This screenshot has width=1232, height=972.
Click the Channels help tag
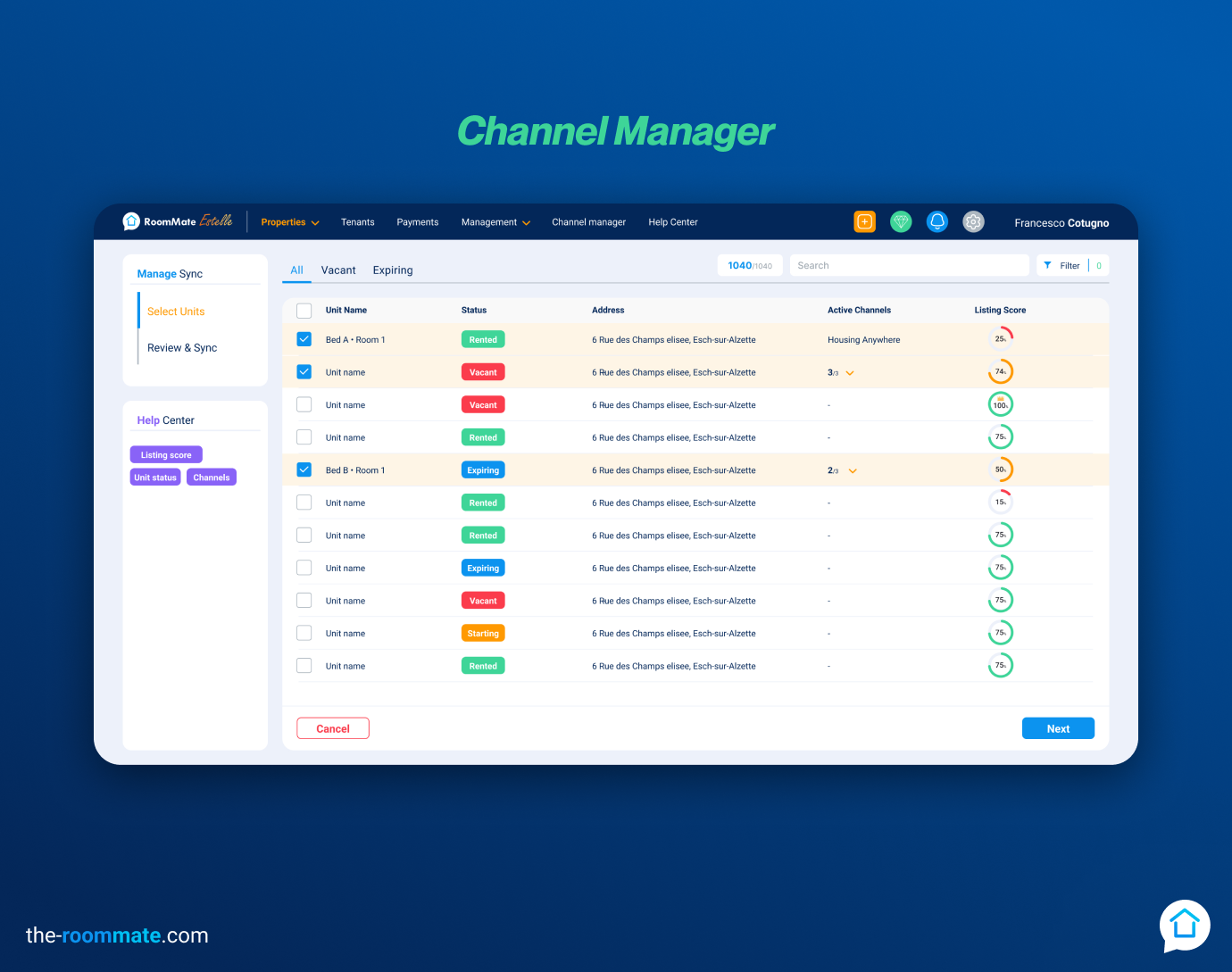point(212,478)
